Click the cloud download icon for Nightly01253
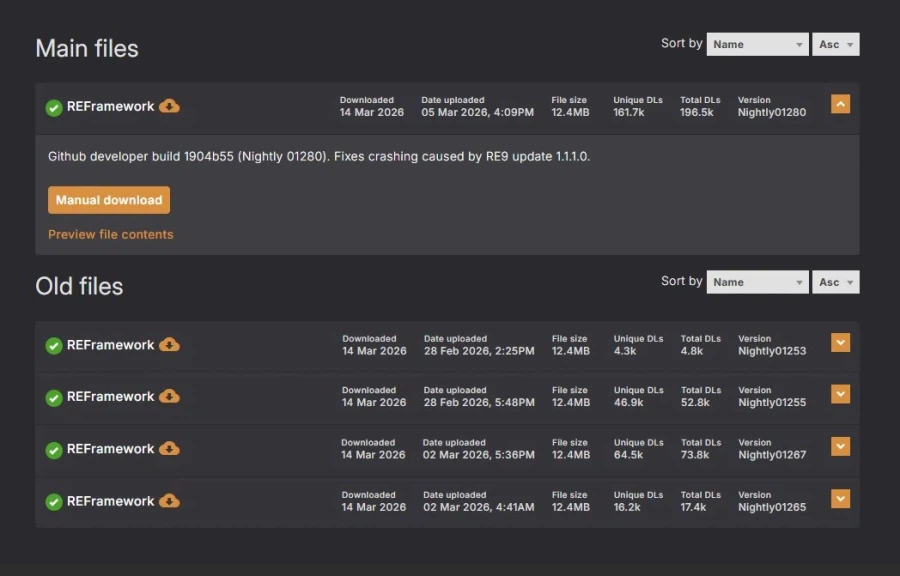 170,345
